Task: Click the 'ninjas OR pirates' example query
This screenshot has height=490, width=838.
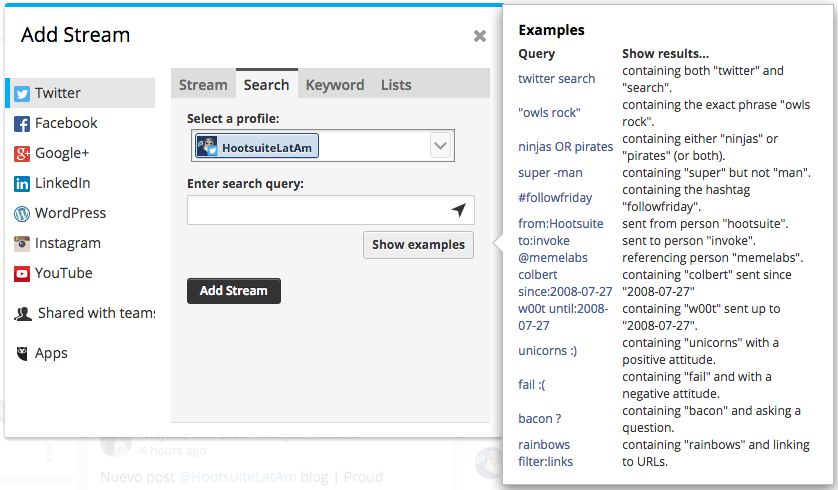Action: 565,146
